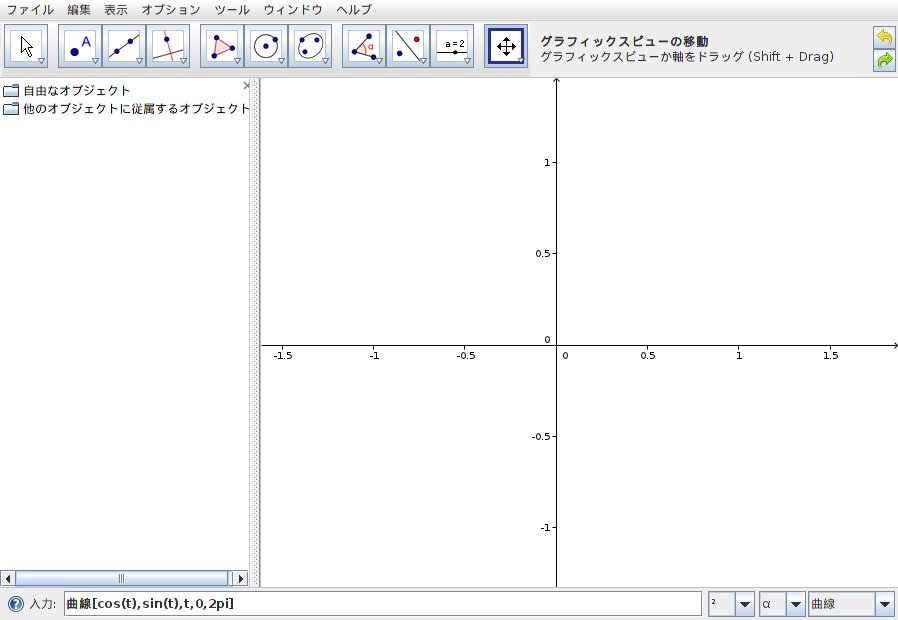Open the dependent objects folder icon
The width and height of the screenshot is (898, 620).
tap(11, 108)
